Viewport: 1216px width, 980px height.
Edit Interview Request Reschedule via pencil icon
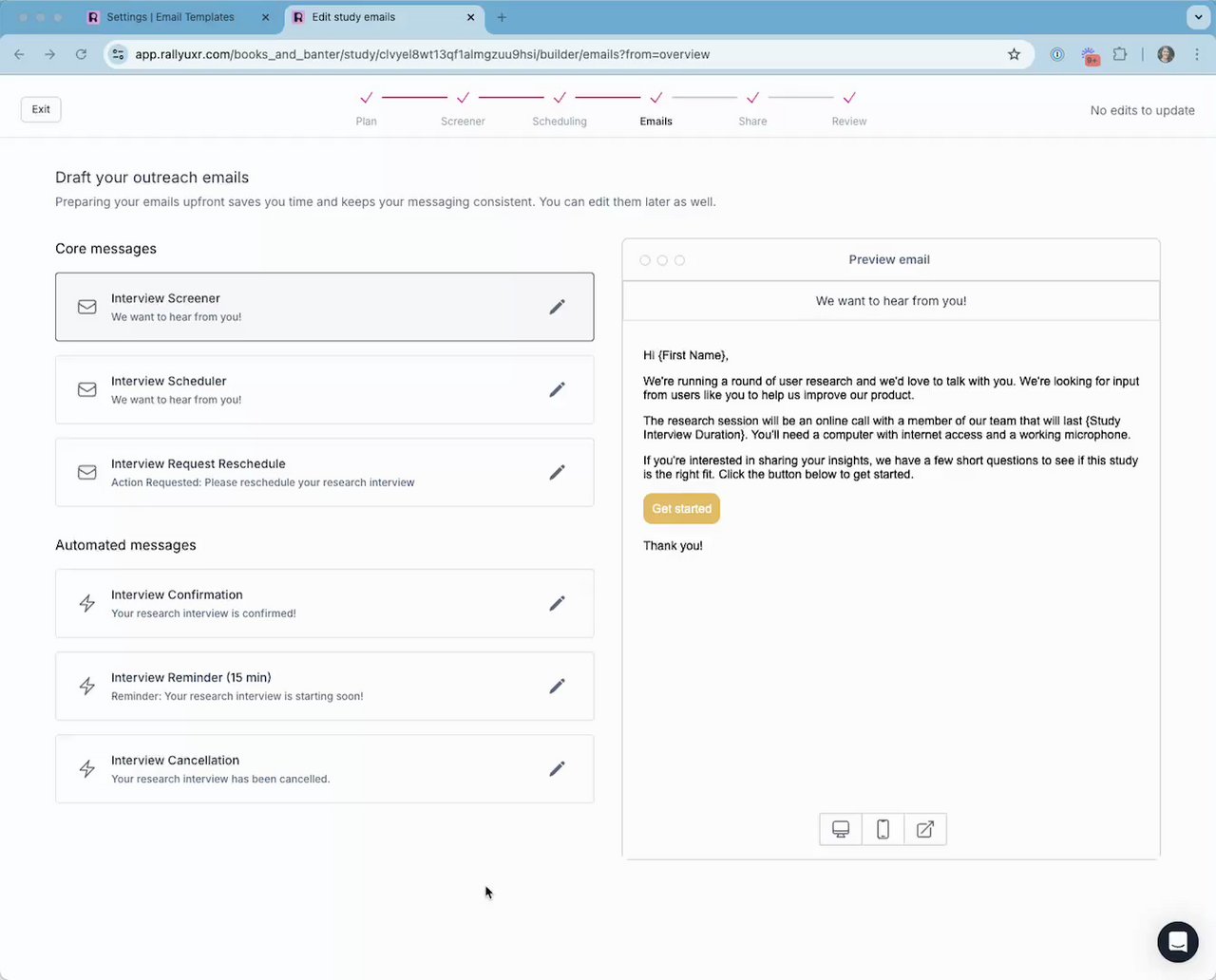click(557, 472)
